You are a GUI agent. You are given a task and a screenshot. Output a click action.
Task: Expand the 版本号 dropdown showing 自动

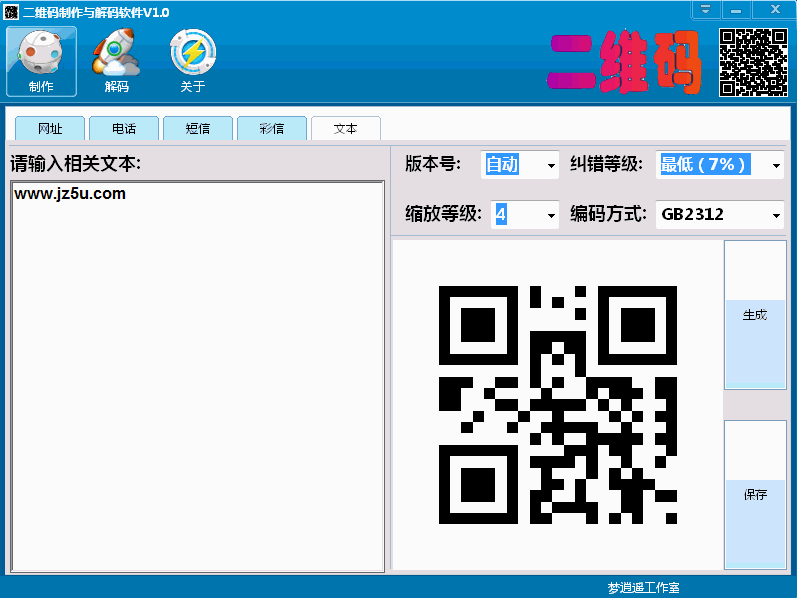tap(551, 165)
